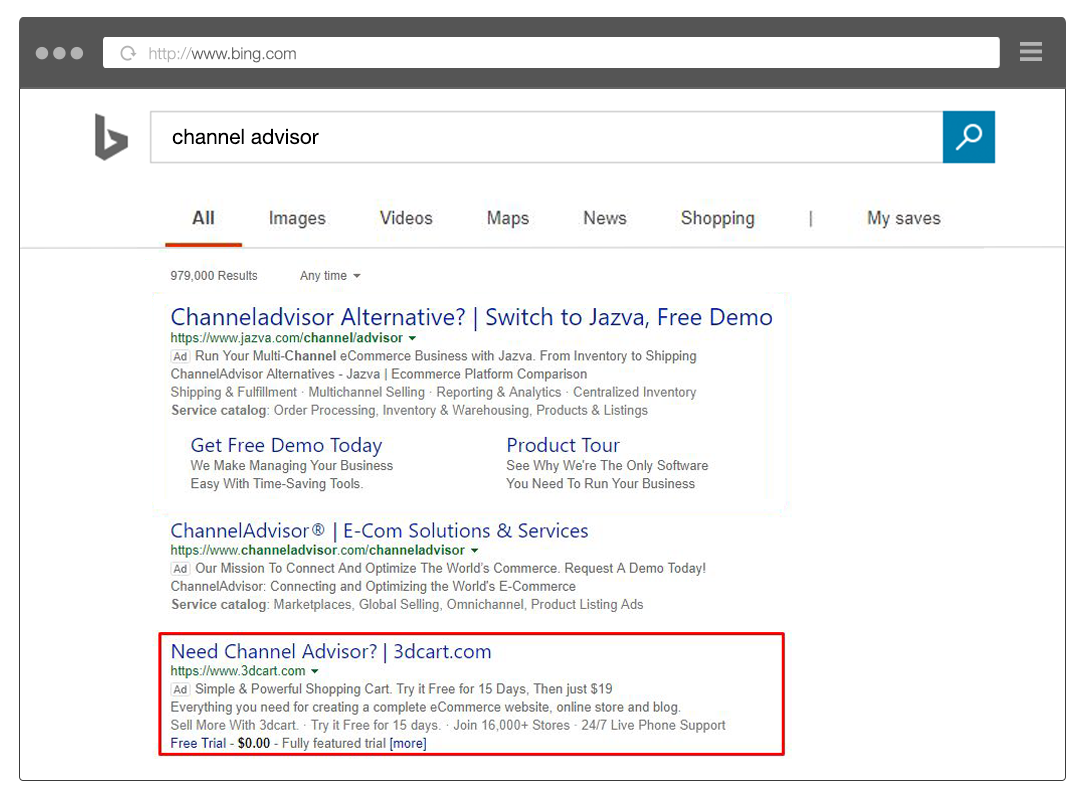This screenshot has height=794, width=1089.
Task: Click the Ad badge on ChannelAdvisor result
Action: pos(180,569)
